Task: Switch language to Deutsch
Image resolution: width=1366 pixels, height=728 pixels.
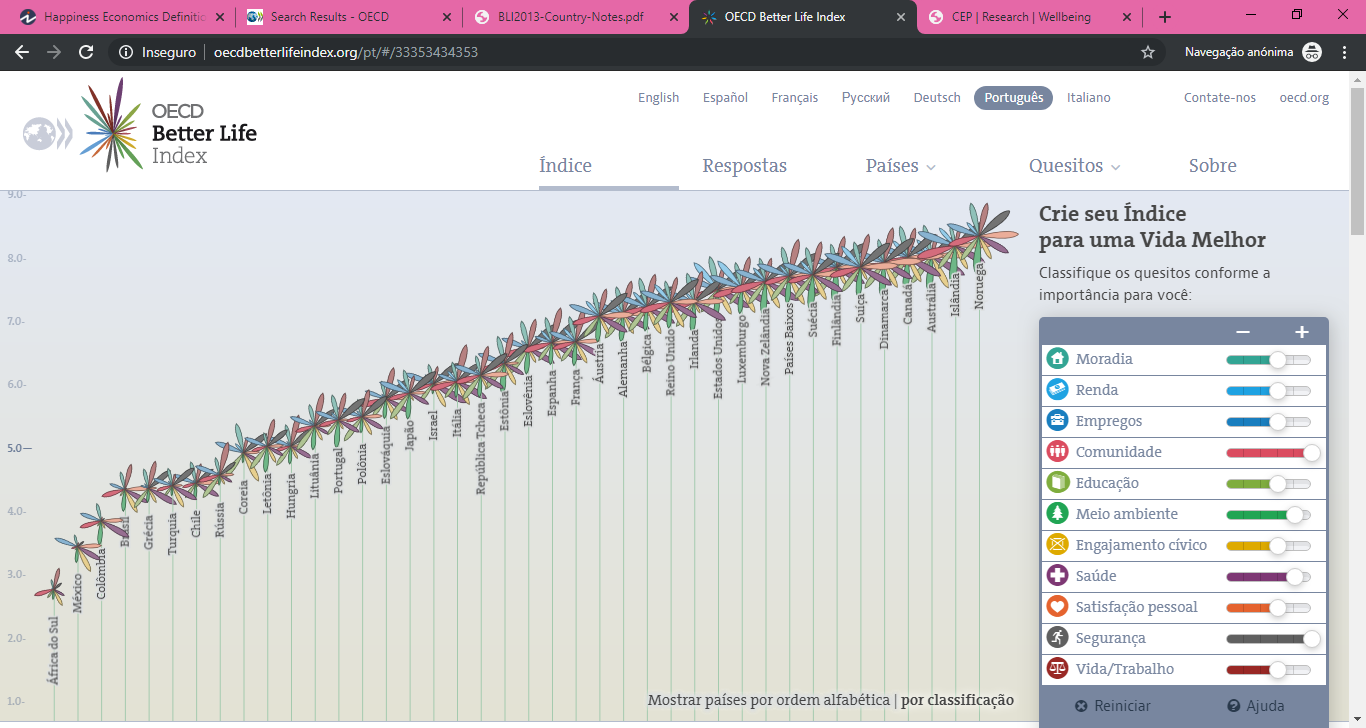Action: (937, 97)
